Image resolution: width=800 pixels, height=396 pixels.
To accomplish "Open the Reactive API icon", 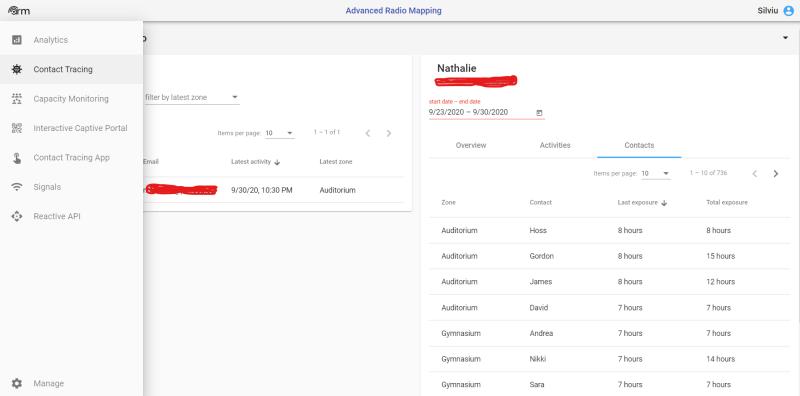I will tap(17, 216).
